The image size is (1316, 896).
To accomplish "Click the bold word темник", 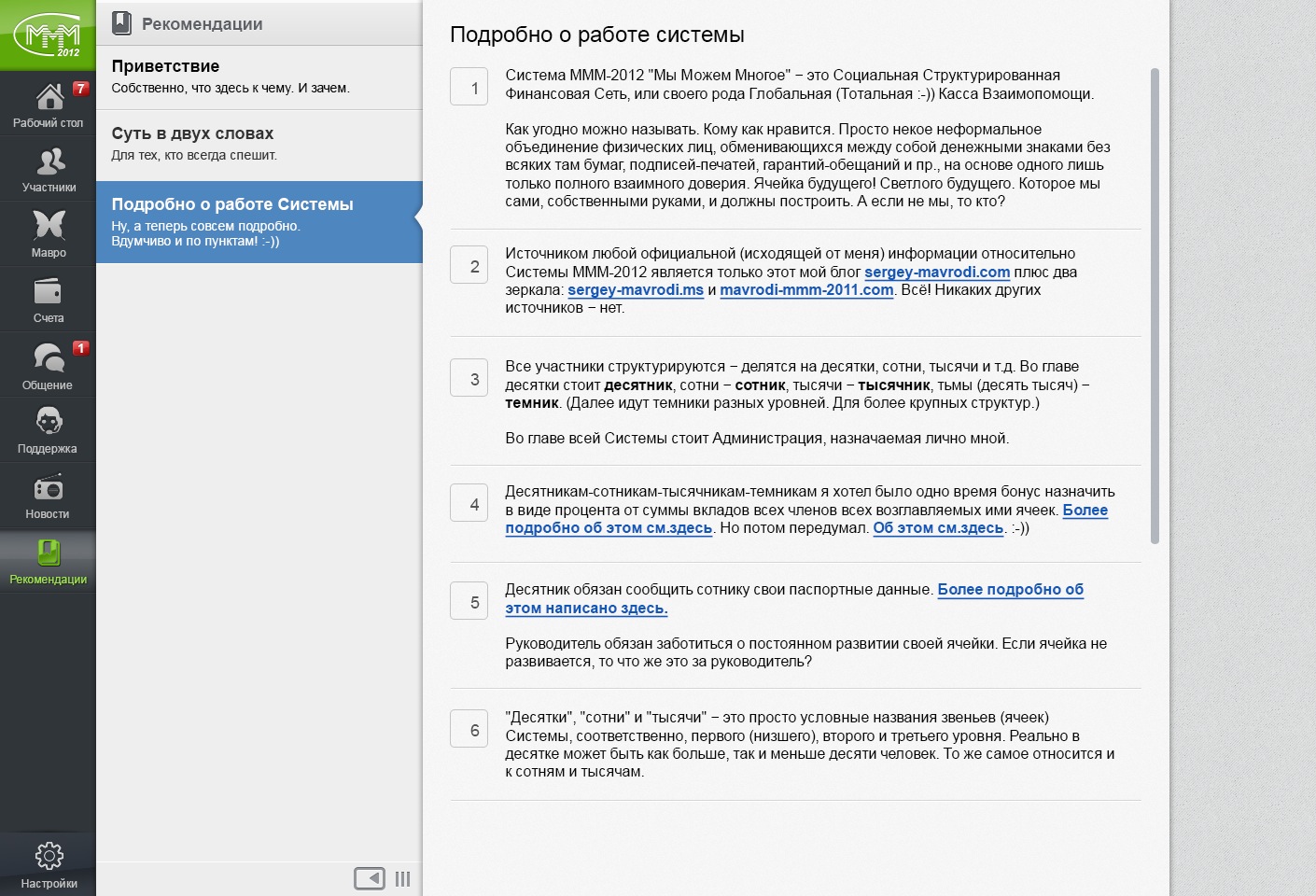I will [532, 402].
